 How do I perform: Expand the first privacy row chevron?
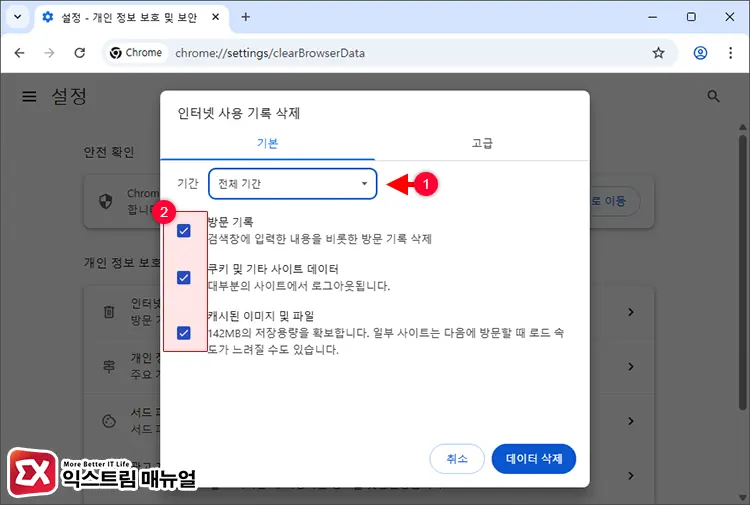(x=631, y=312)
